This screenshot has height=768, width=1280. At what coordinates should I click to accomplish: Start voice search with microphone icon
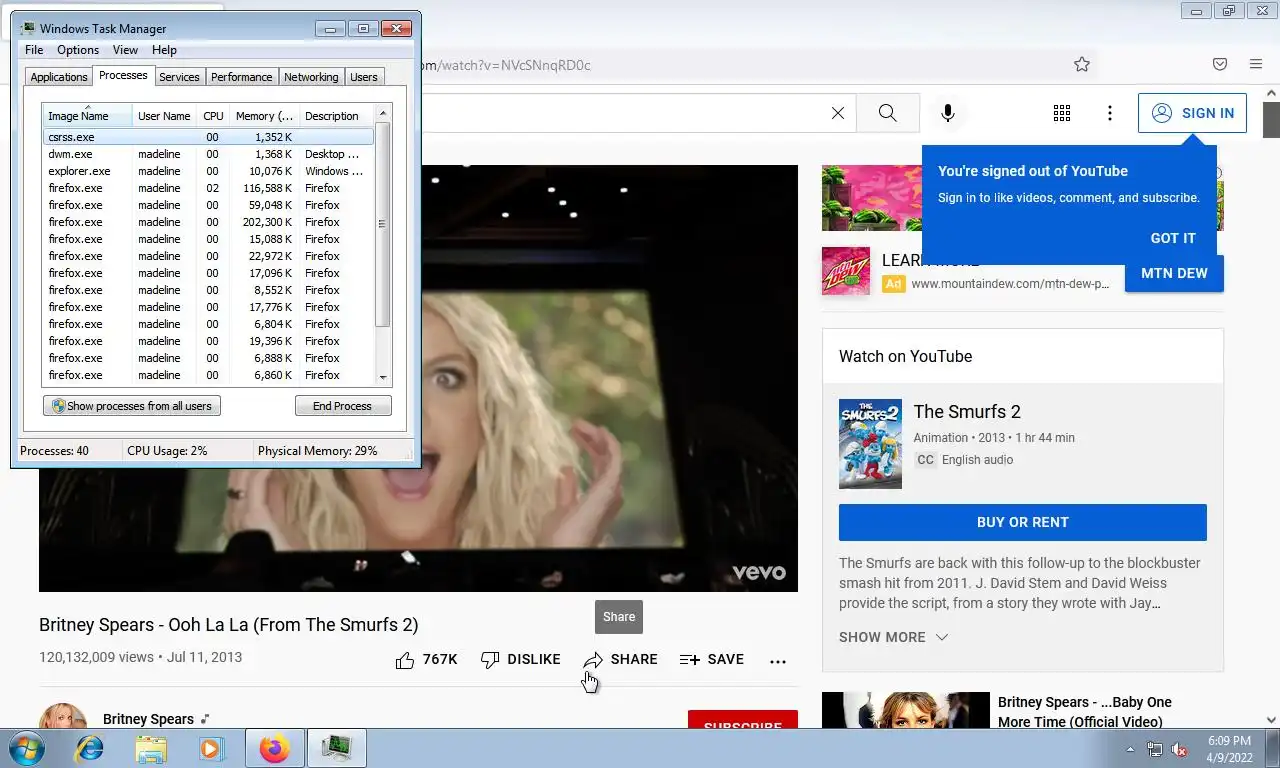(948, 113)
